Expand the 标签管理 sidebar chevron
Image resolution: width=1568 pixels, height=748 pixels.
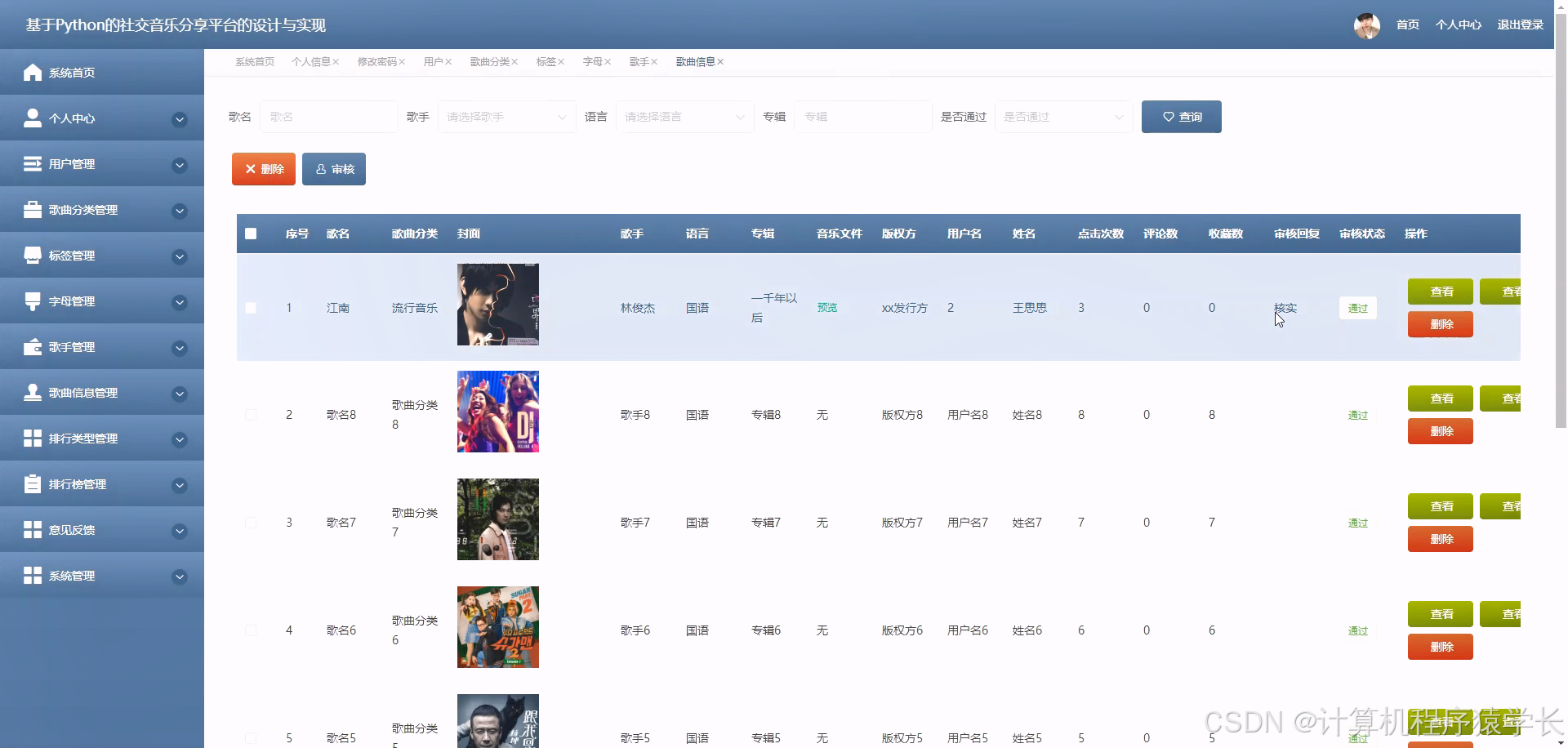(x=180, y=257)
